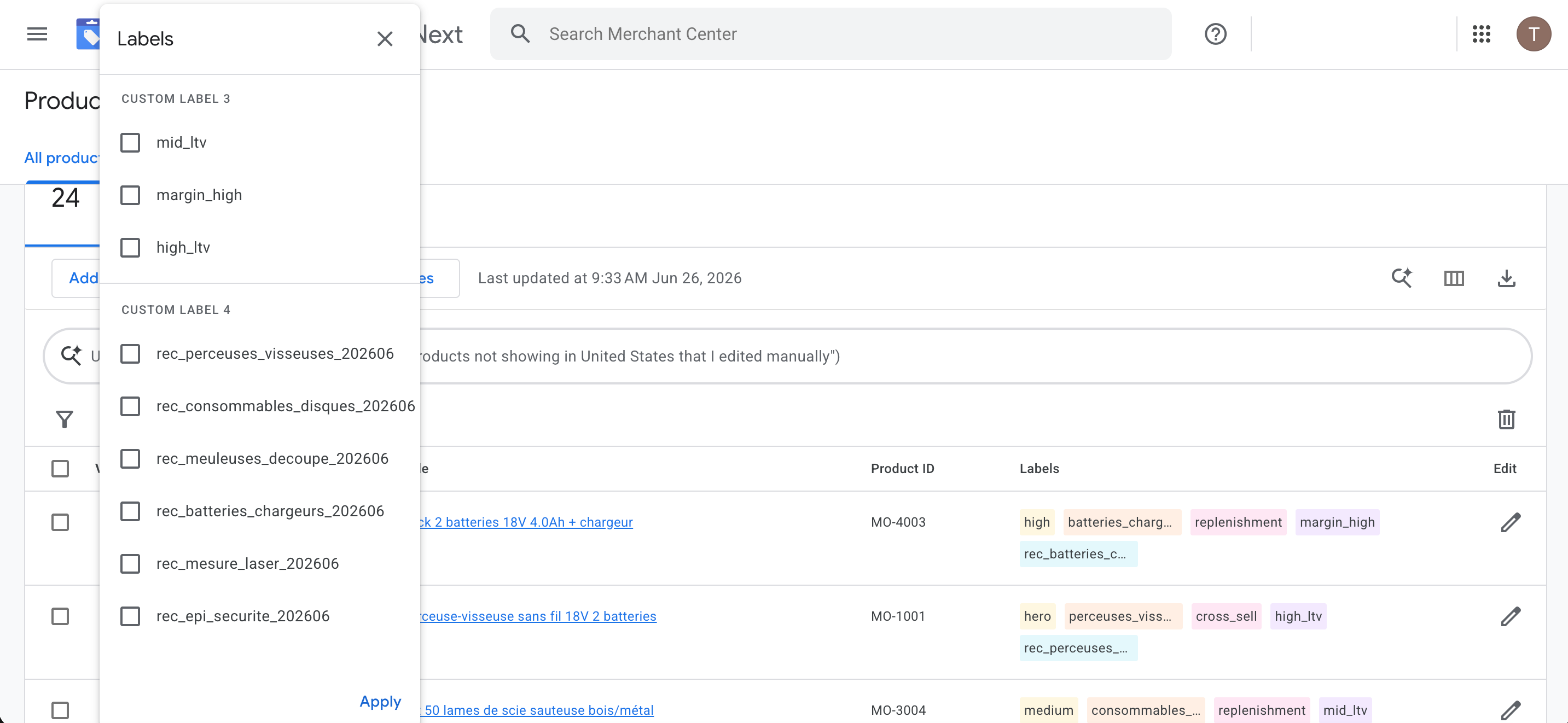
Task: Download the products list
Action: point(1506,279)
